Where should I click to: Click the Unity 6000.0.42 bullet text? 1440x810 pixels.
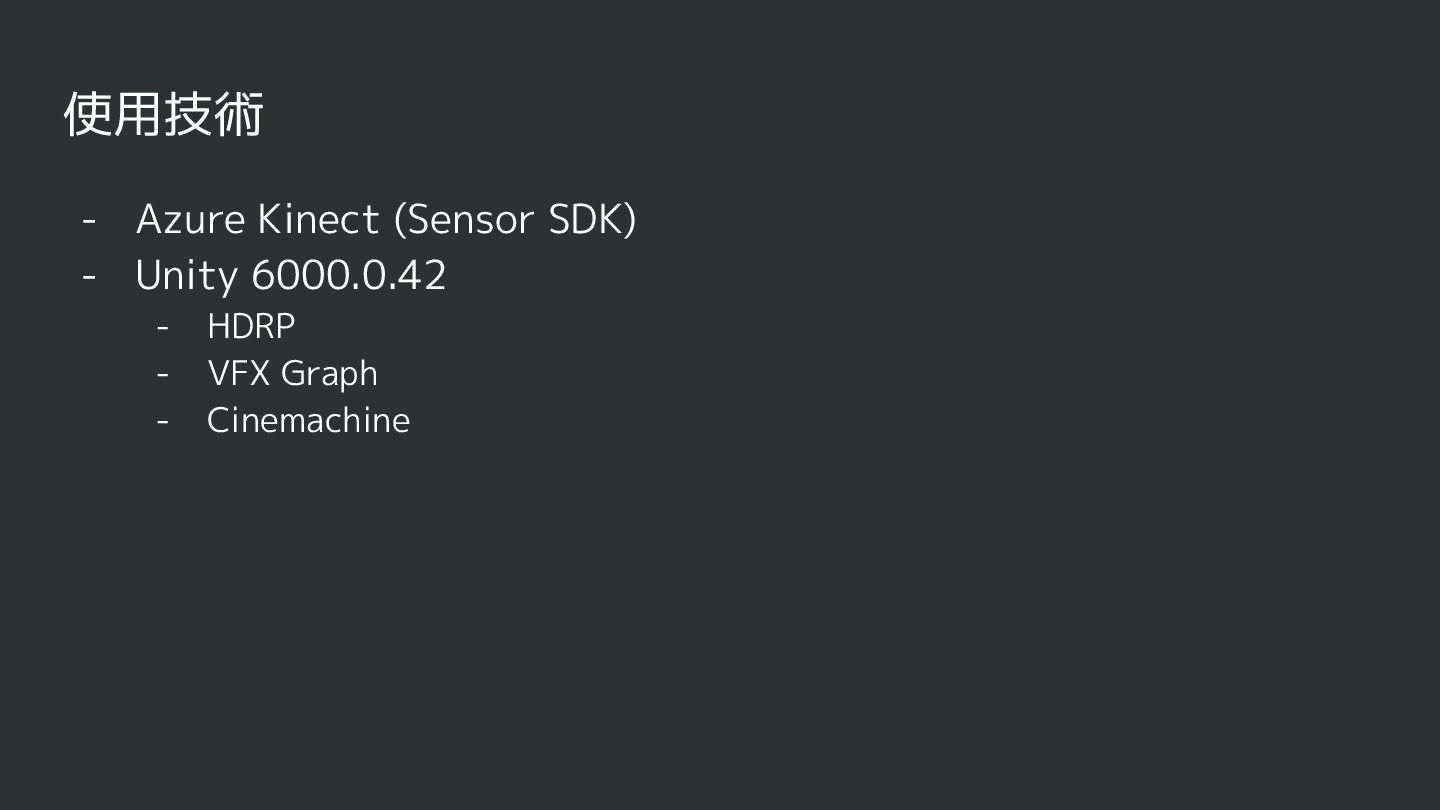pos(291,275)
